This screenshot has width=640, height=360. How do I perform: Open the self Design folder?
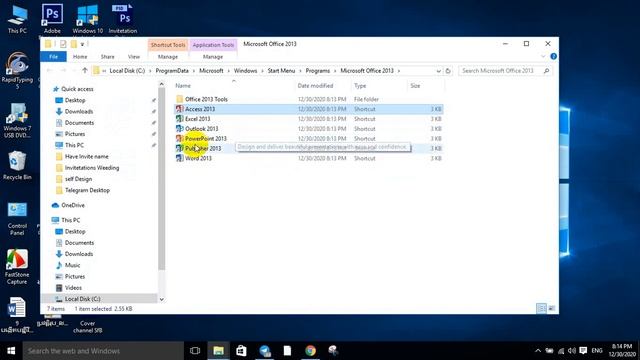pyautogui.click(x=78, y=179)
